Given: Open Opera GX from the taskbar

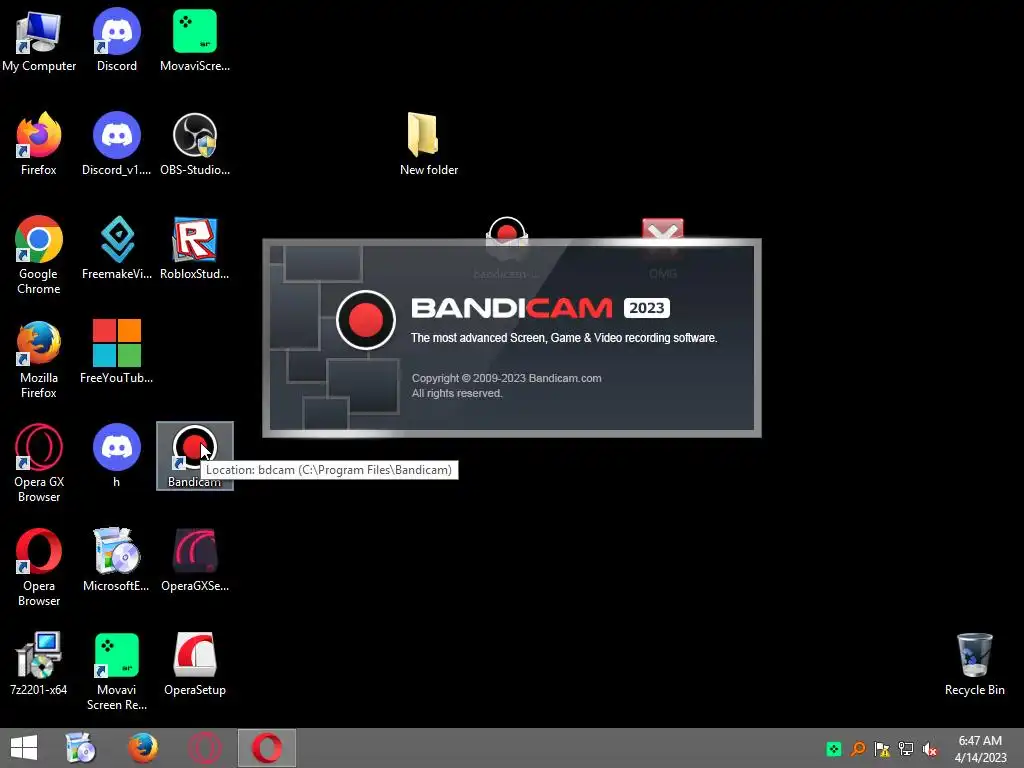Looking at the screenshot, I should click(x=204, y=748).
